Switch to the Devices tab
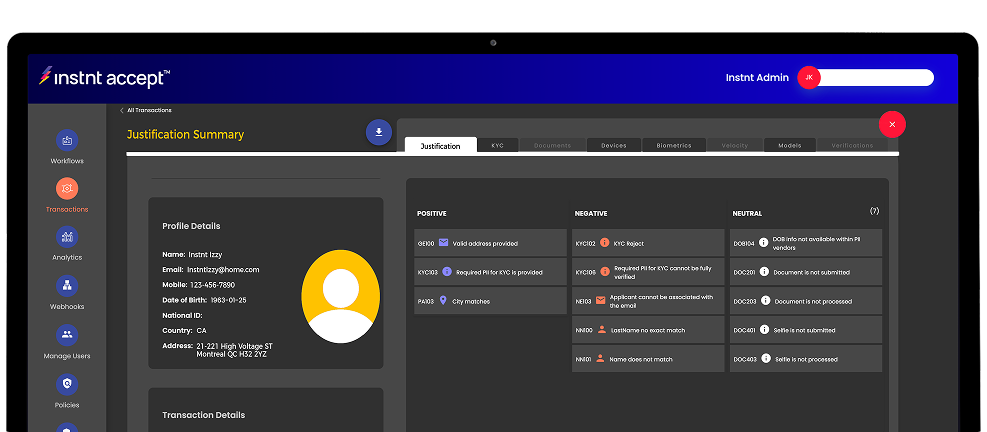The width and height of the screenshot is (987, 432). pos(614,145)
